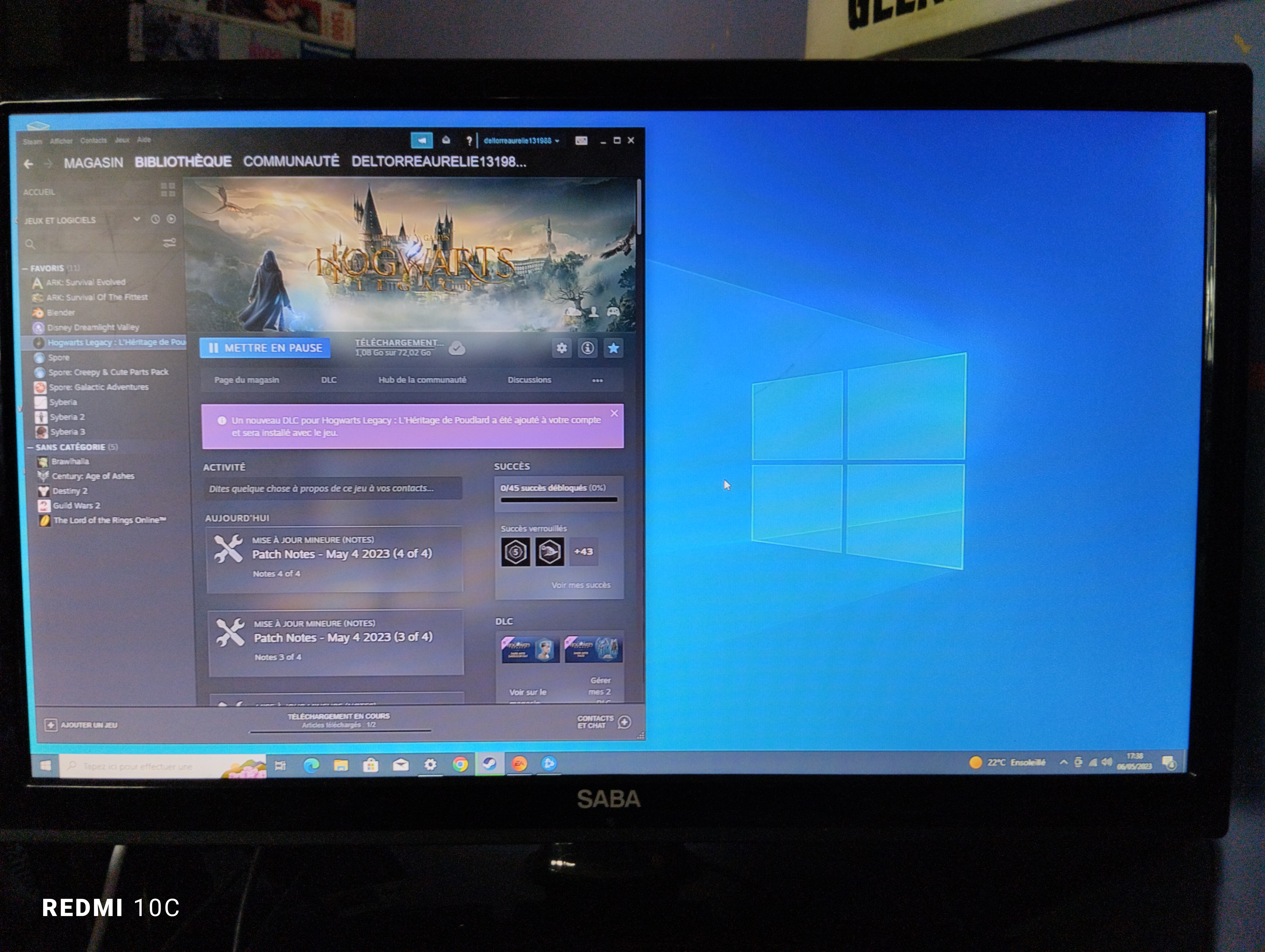This screenshot has width=1265, height=952.
Task: Show the +43 more locked achievements
Action: tap(583, 552)
